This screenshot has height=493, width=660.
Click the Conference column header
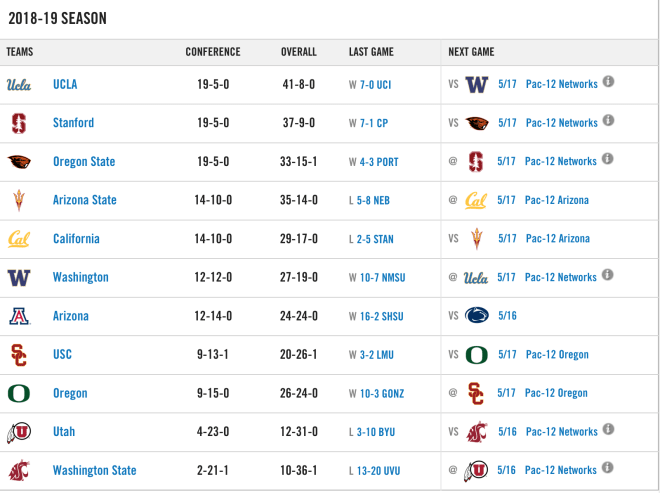click(213, 52)
